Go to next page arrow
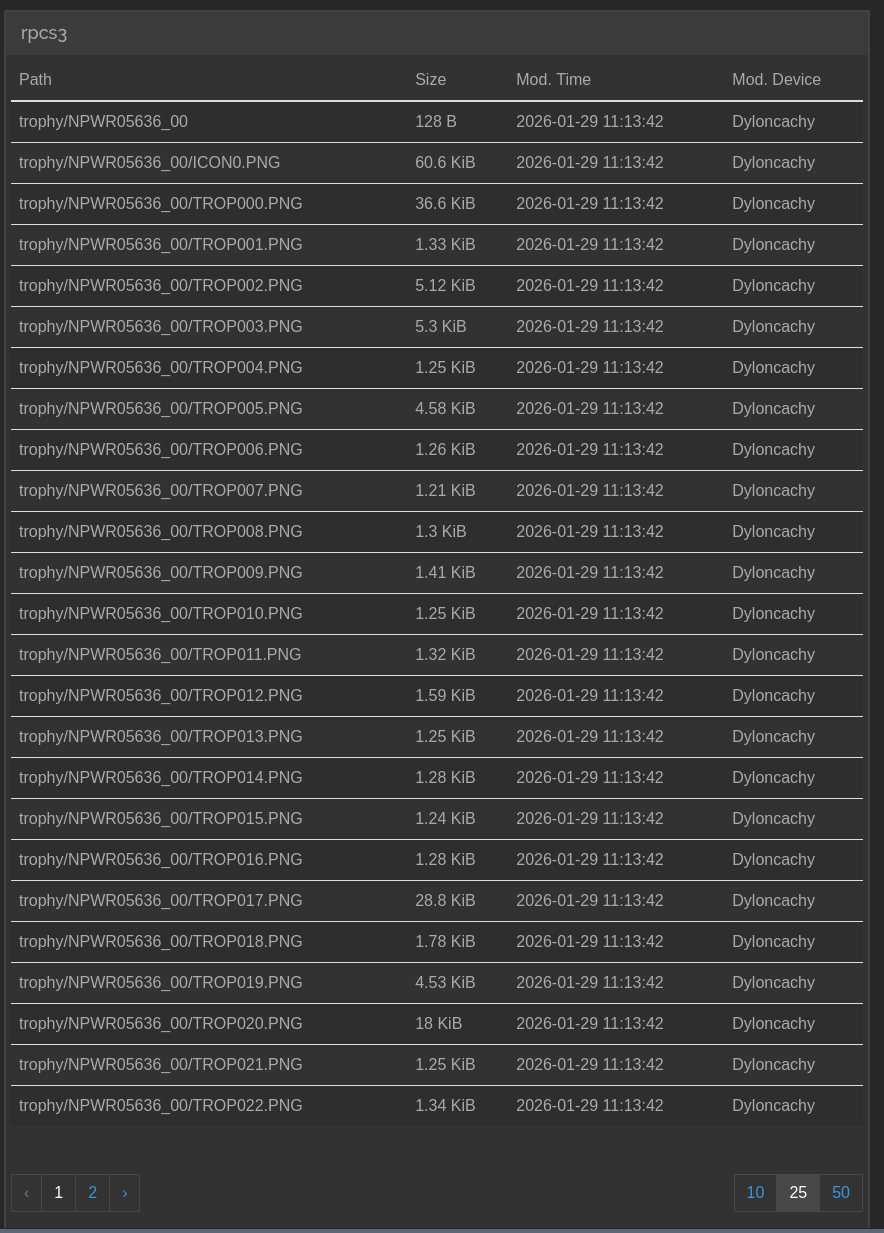The image size is (884, 1233). click(x=124, y=1192)
